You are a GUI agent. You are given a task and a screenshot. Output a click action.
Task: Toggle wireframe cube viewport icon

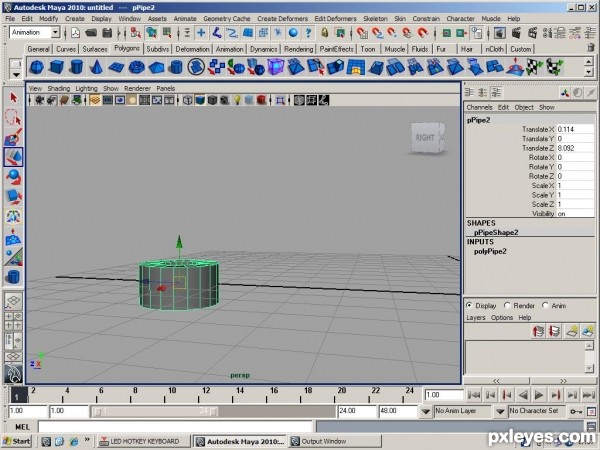click(188, 100)
